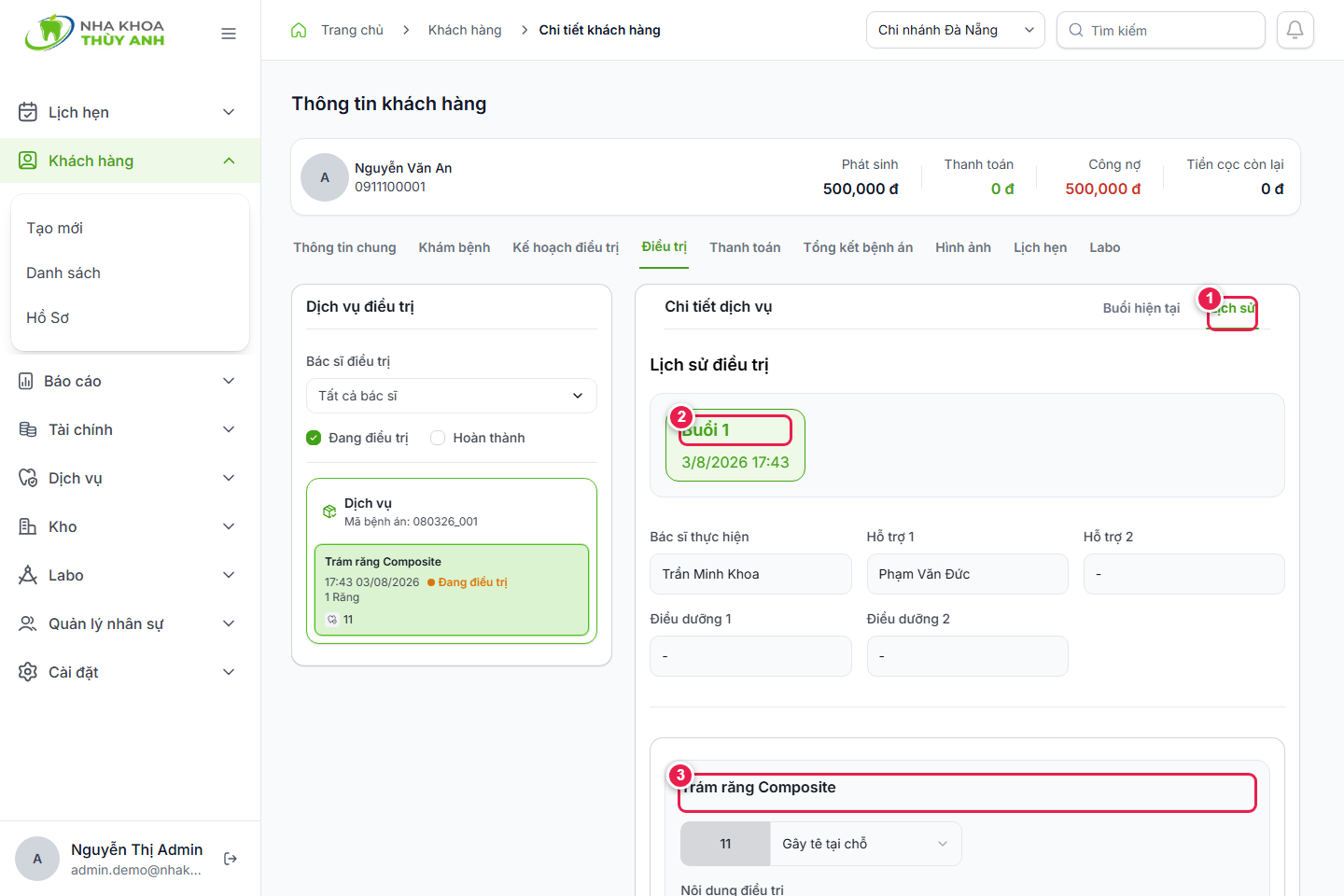
Task: Click the Dịch vụ heart icon
Action: 28,478
